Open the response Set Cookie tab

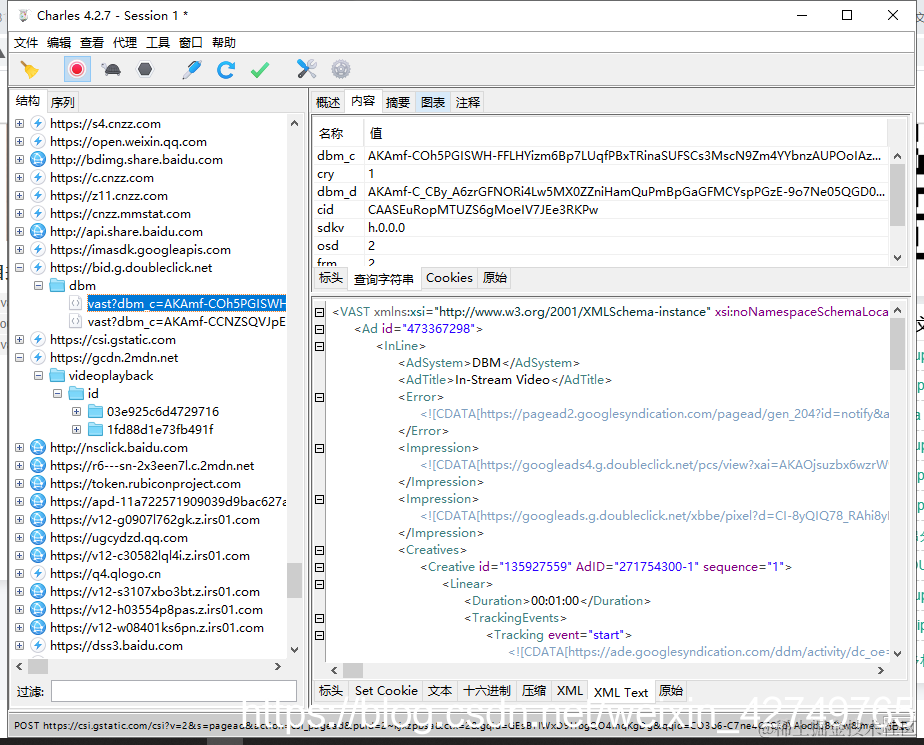386,691
